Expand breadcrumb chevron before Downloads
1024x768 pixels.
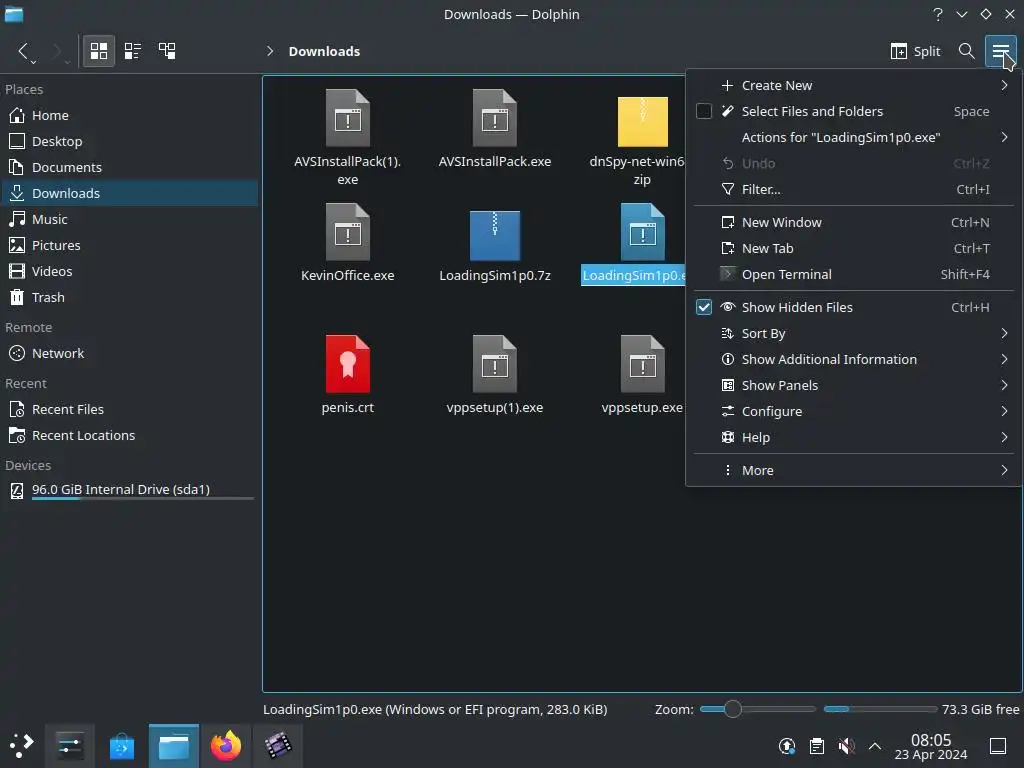coord(270,51)
